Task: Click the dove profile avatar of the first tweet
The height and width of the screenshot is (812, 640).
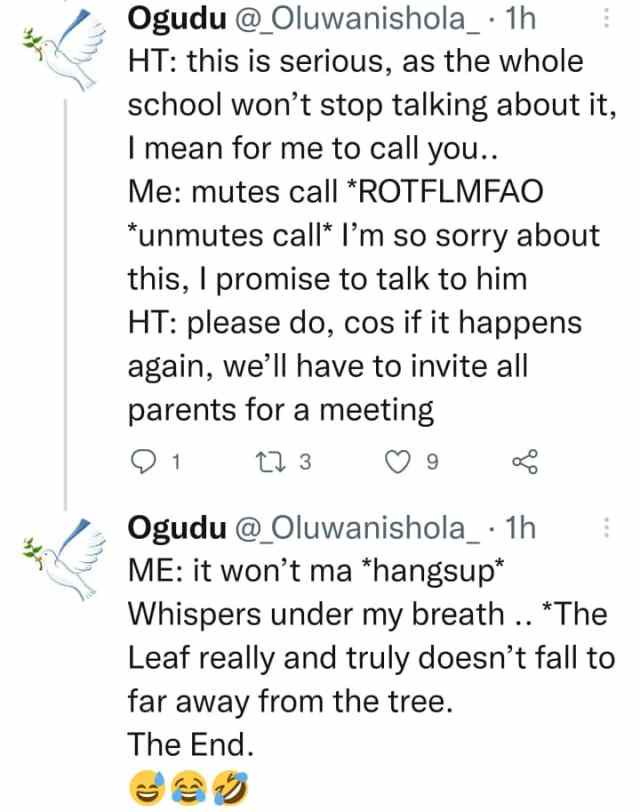Action: click(63, 50)
